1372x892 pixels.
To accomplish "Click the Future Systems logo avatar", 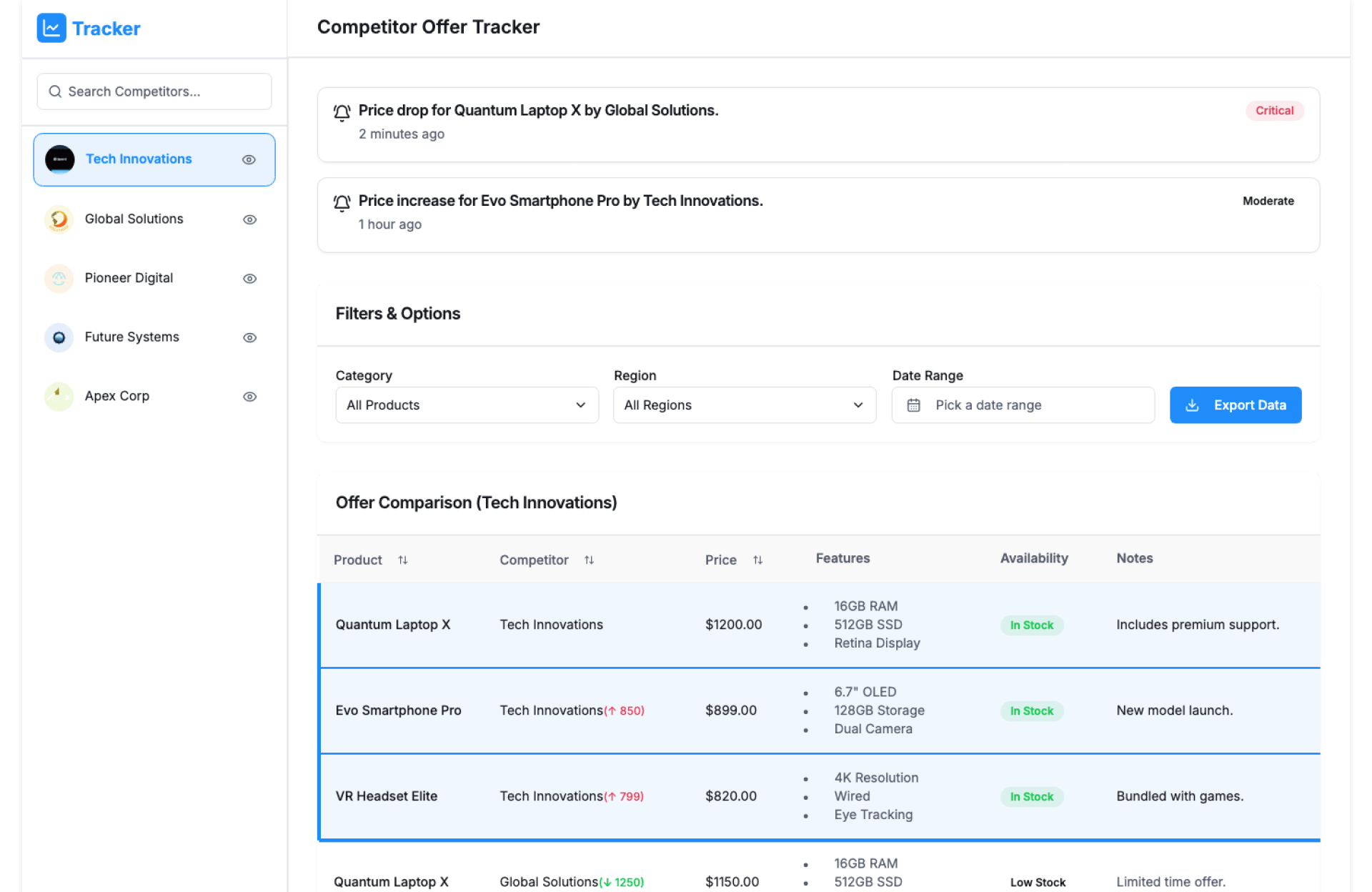I will click(x=59, y=337).
